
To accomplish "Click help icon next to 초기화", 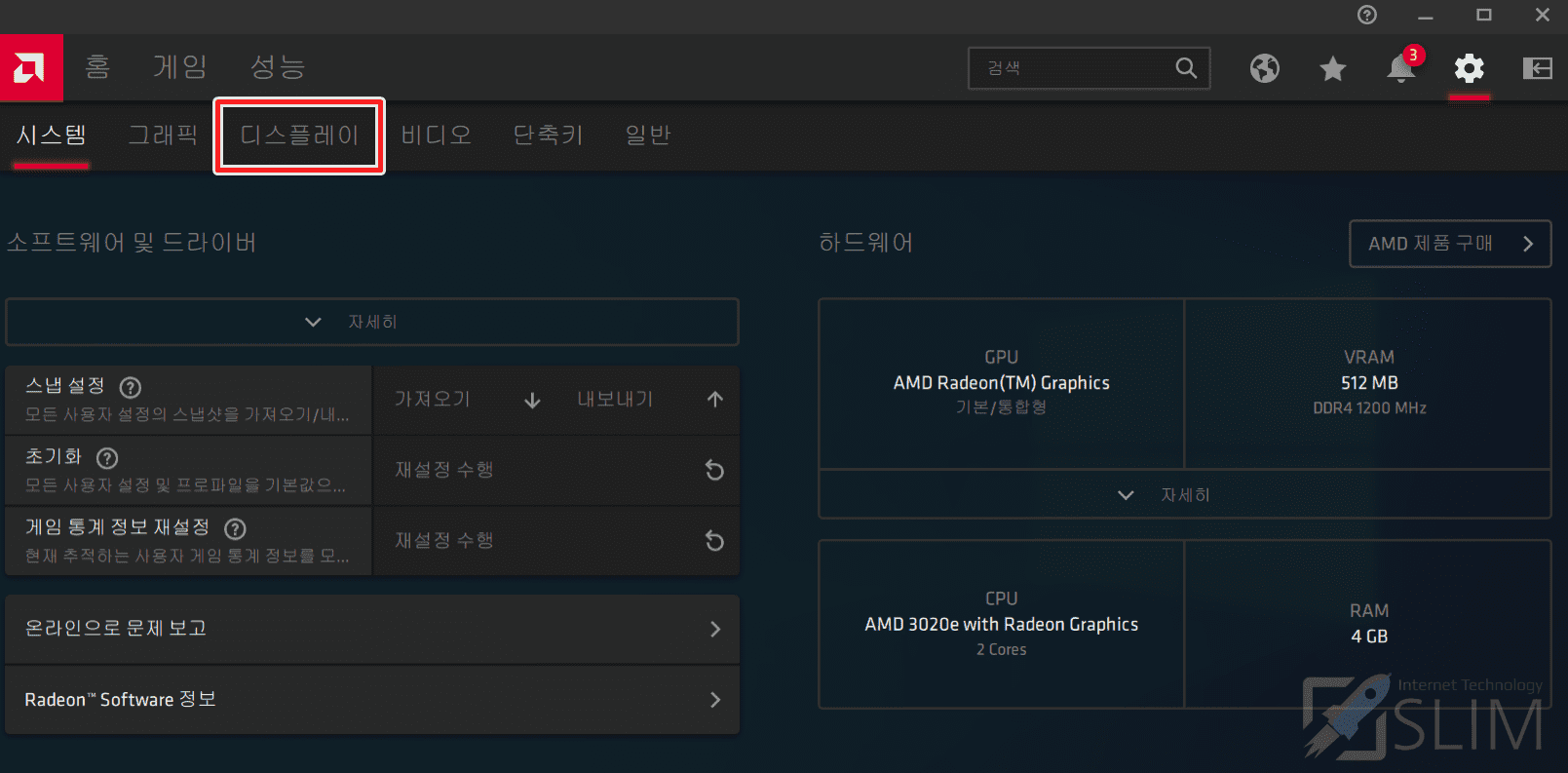I will [x=107, y=458].
